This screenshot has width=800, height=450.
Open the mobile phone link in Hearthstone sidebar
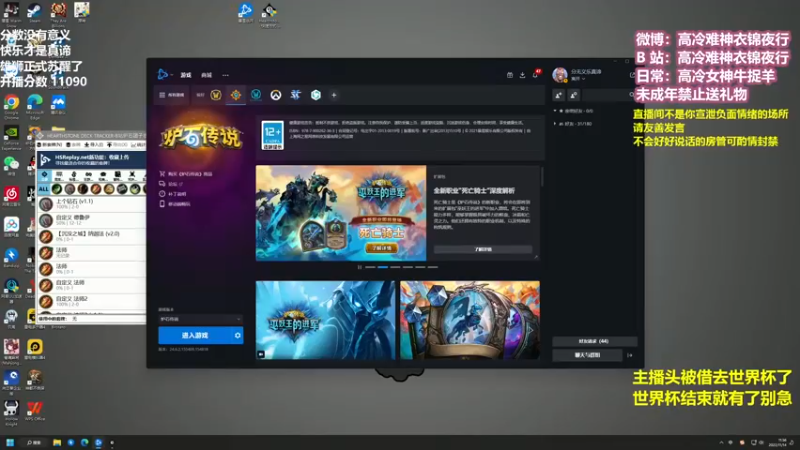coord(175,204)
